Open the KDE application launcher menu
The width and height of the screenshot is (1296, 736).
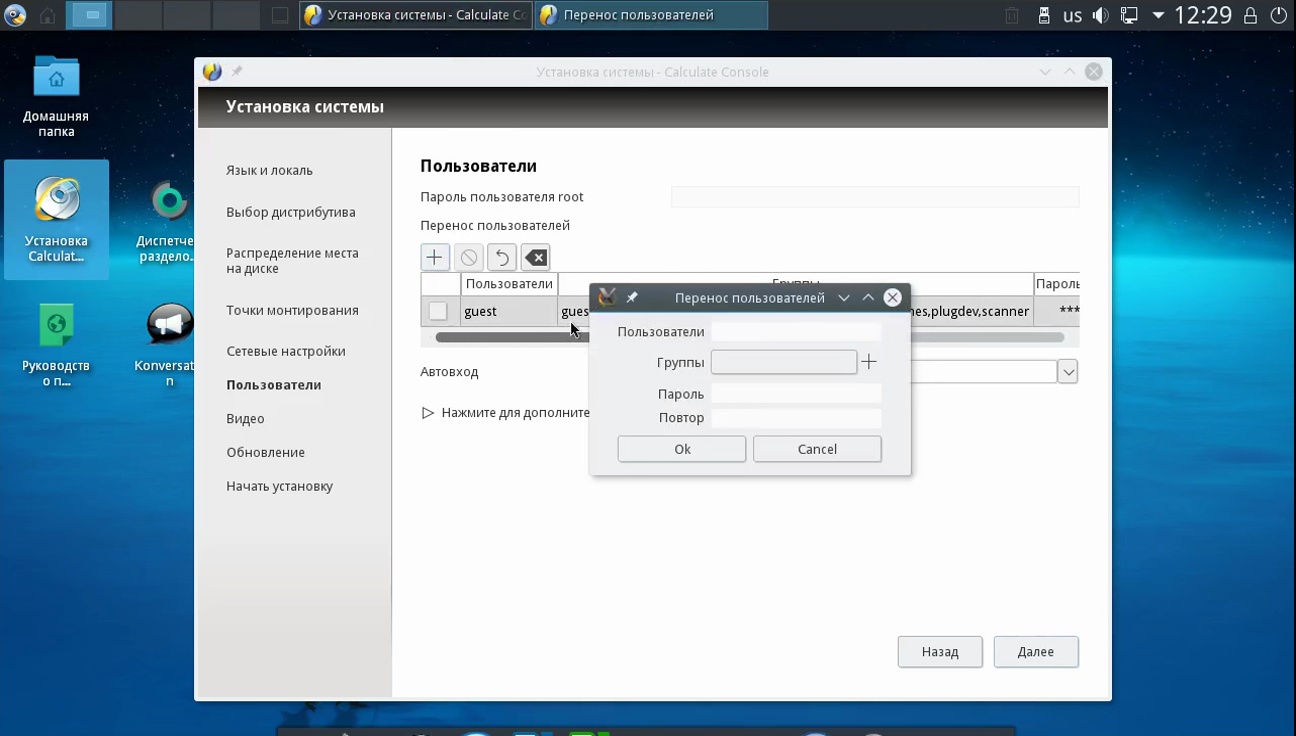pyautogui.click(x=15, y=15)
